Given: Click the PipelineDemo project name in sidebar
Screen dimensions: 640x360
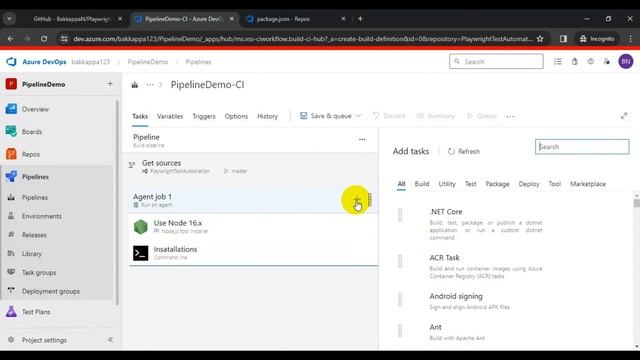Looking at the screenshot, I should (43, 84).
